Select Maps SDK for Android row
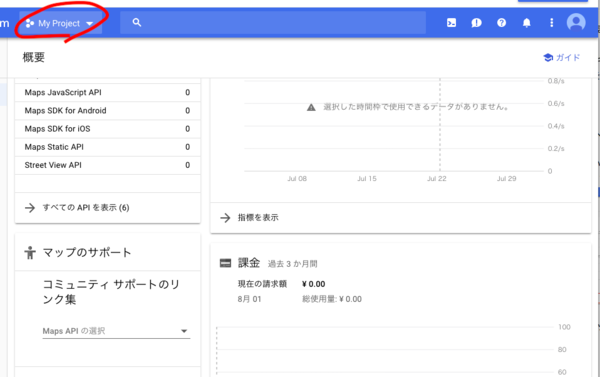 point(108,111)
